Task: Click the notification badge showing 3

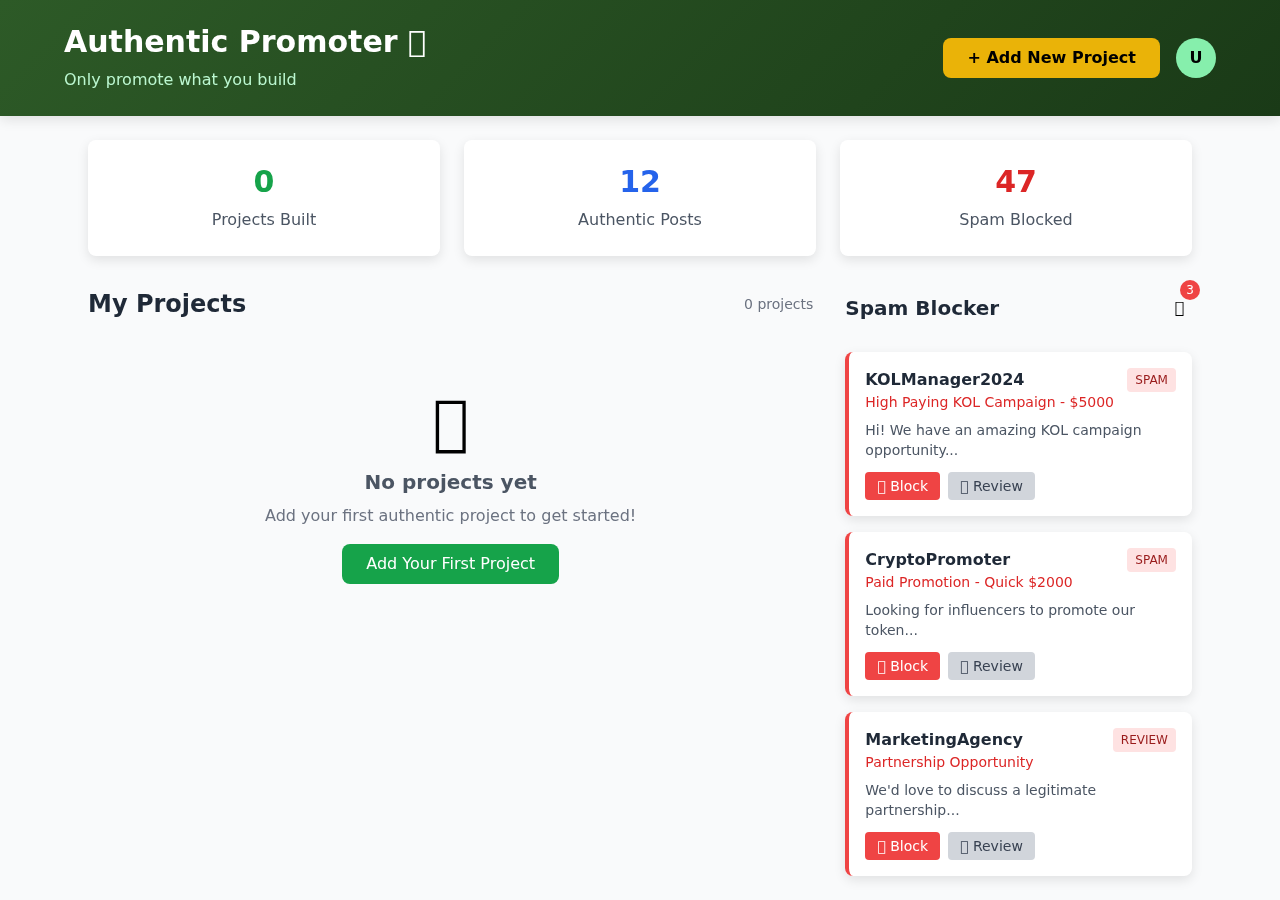Action: (1188, 289)
